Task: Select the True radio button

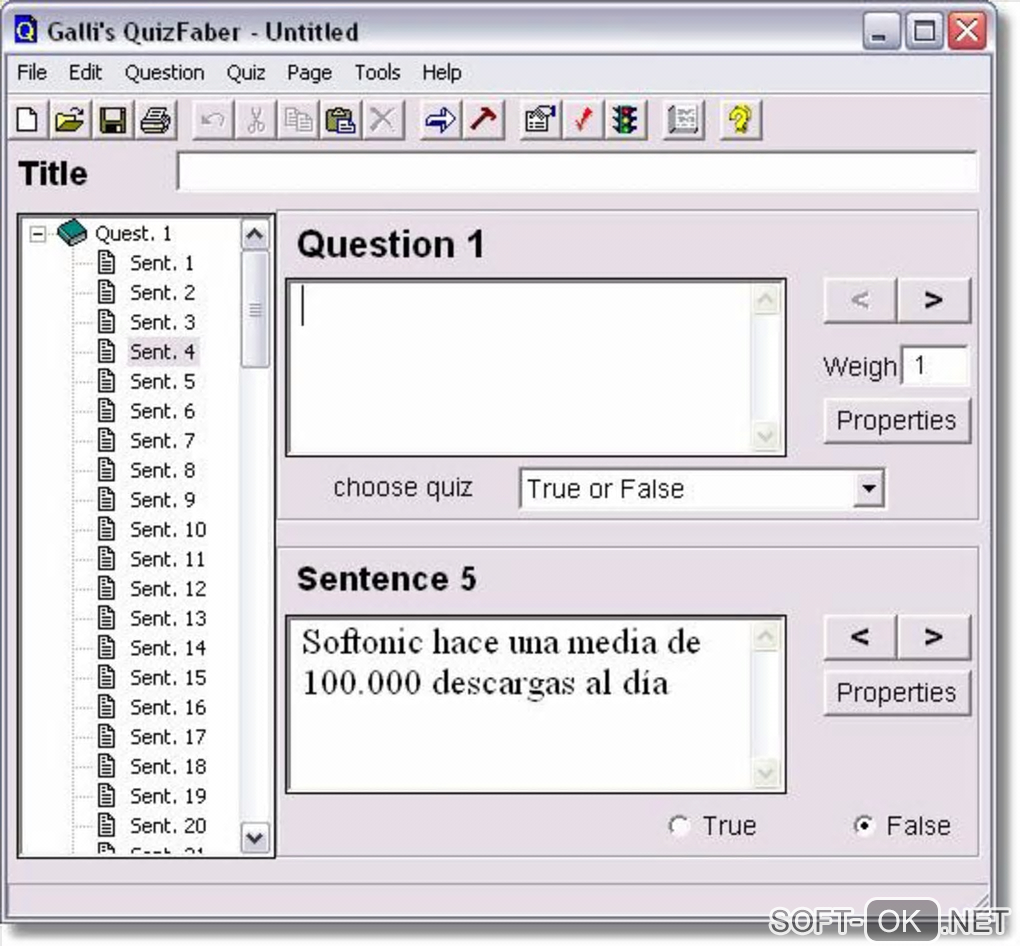Action: coord(680,826)
